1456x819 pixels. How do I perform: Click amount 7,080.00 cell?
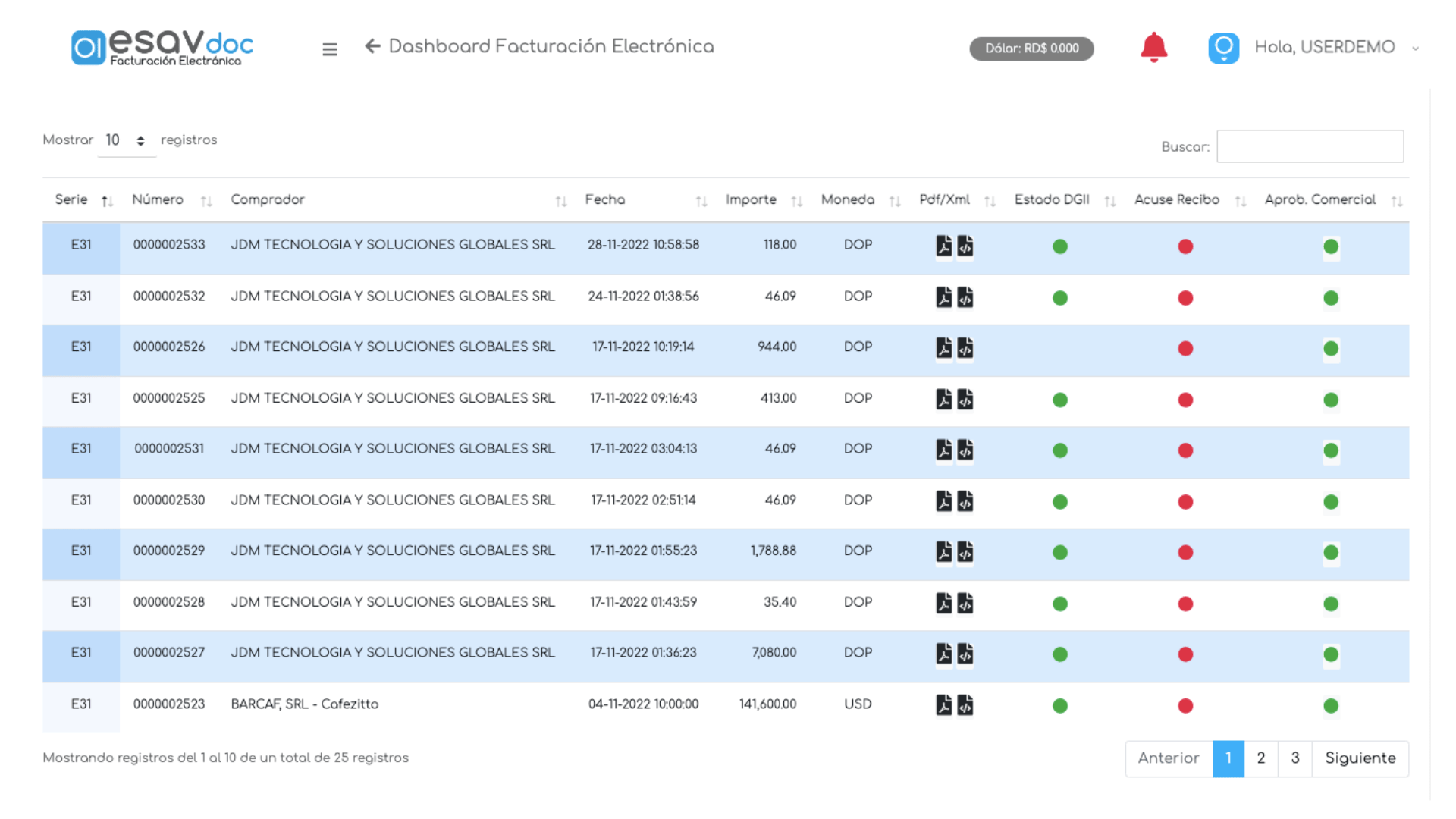click(773, 653)
